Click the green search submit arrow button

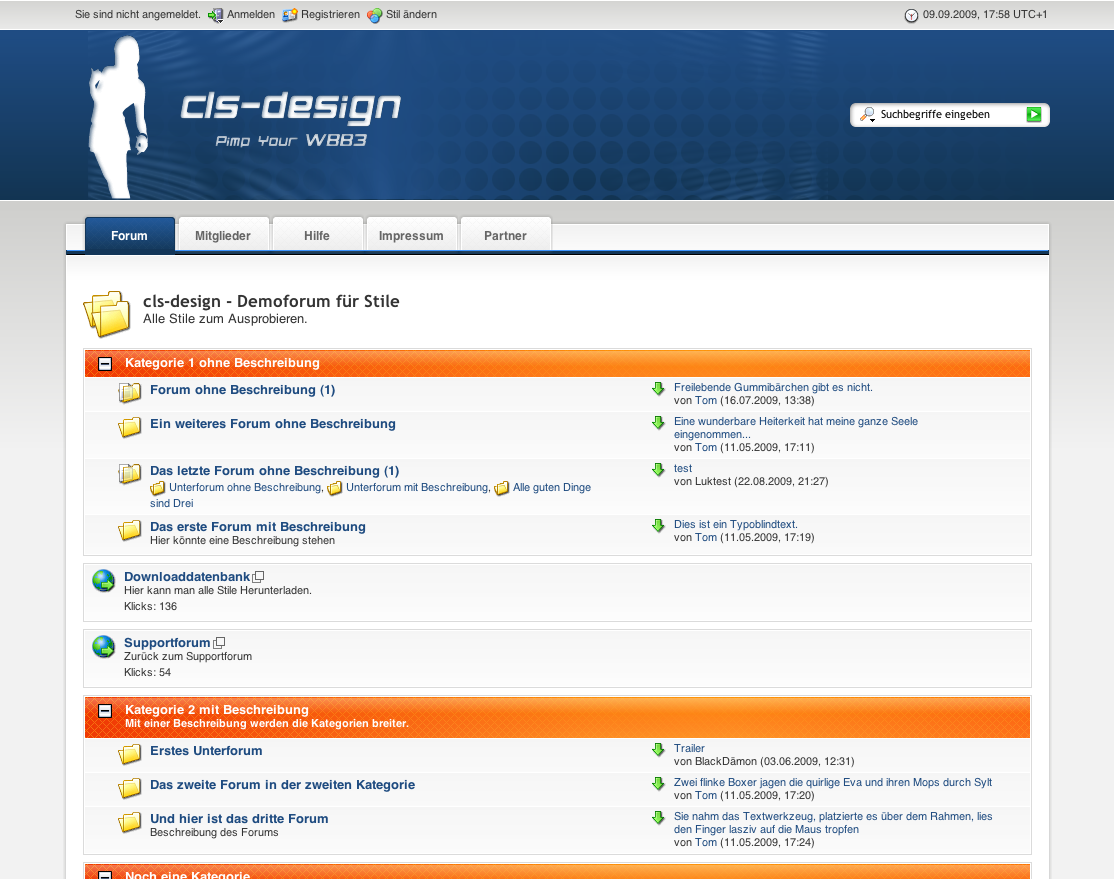click(x=1034, y=115)
